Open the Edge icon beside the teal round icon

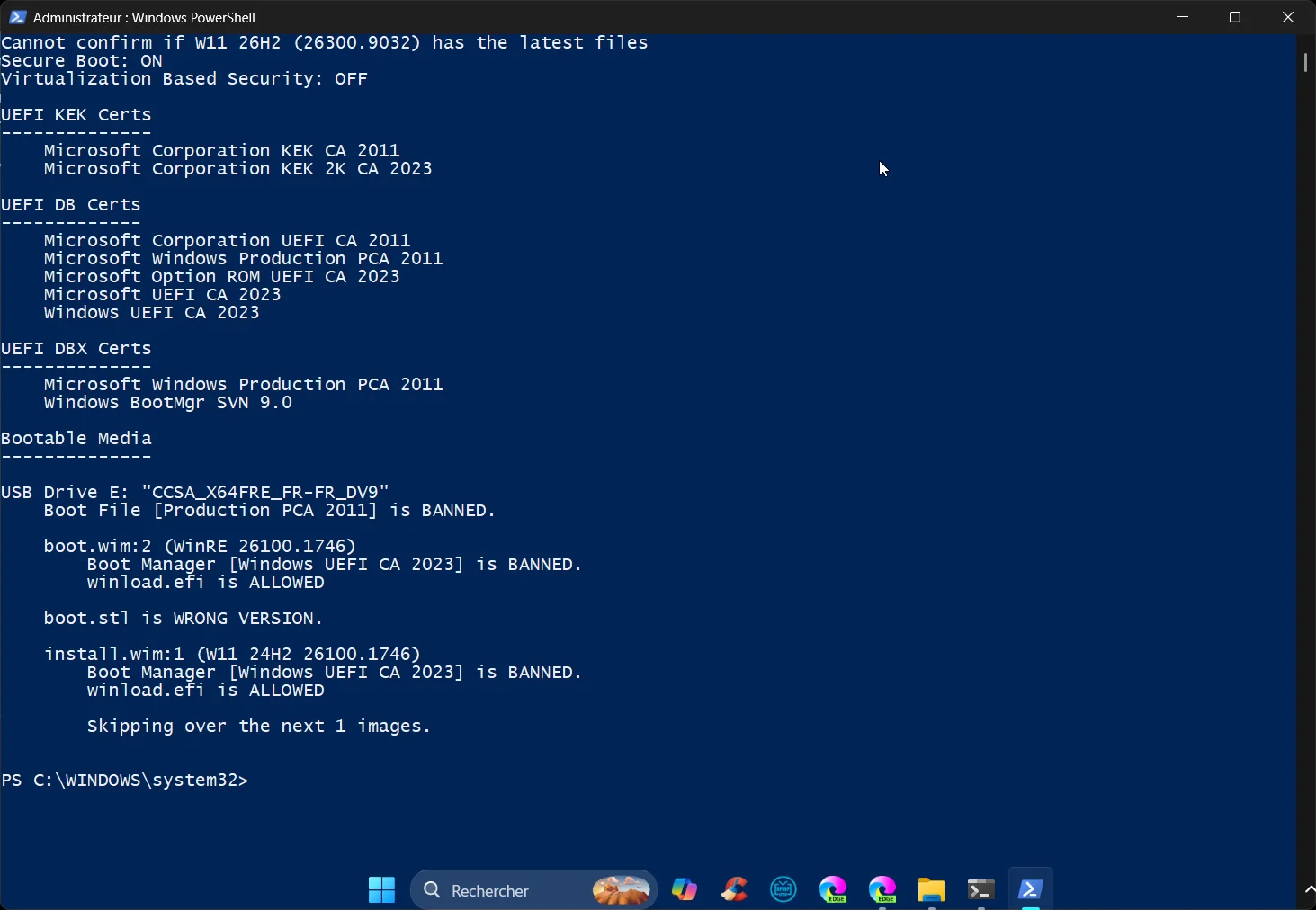833,890
